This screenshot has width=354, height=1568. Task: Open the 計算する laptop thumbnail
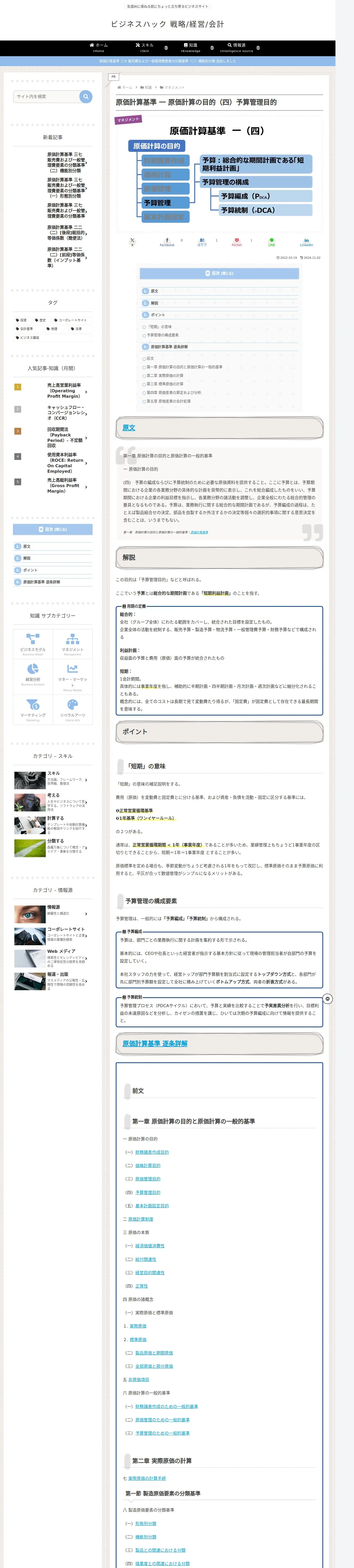tap(29, 825)
